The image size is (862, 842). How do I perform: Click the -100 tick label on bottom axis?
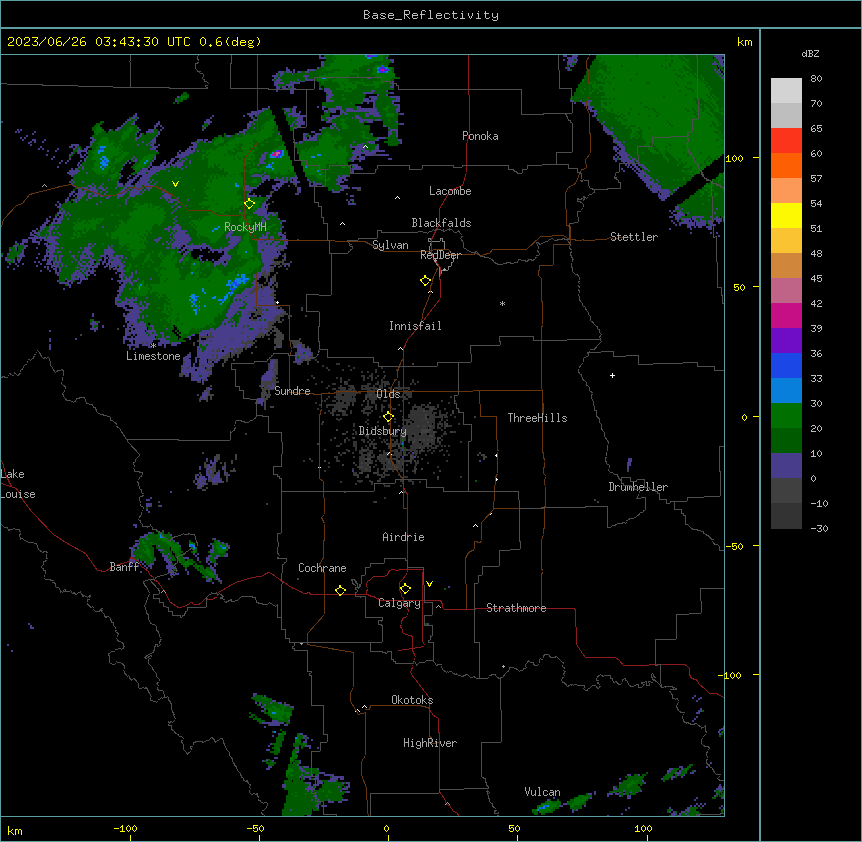[125, 828]
